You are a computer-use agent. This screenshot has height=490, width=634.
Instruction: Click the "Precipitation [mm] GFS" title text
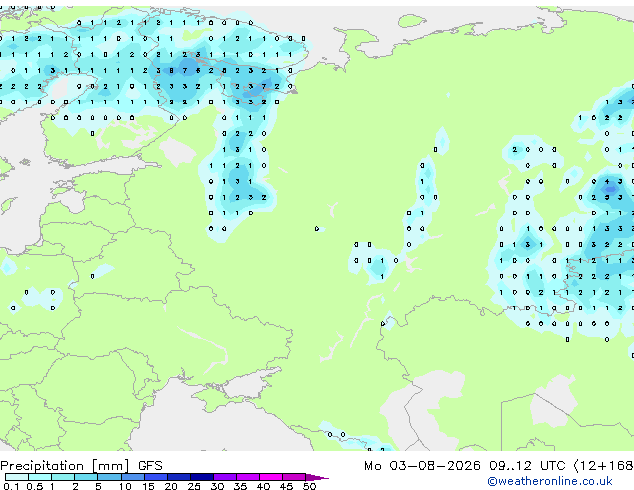click(x=81, y=466)
